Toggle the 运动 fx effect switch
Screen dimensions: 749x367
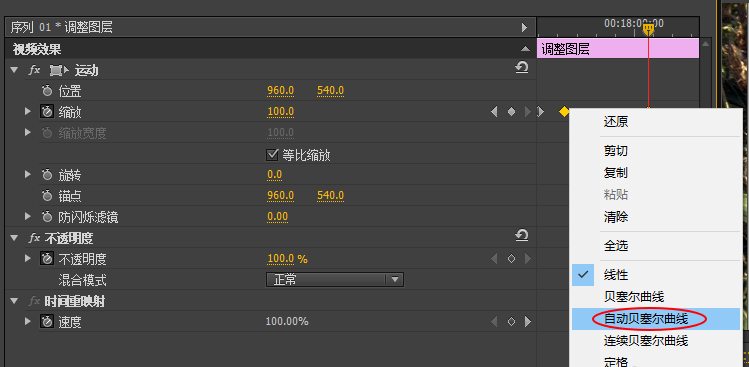tap(34, 70)
